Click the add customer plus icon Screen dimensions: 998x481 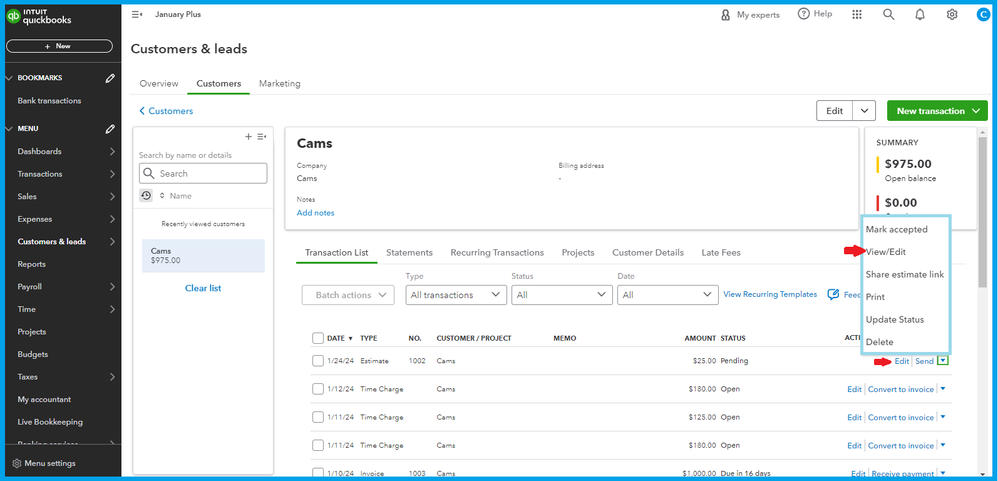[x=248, y=137]
